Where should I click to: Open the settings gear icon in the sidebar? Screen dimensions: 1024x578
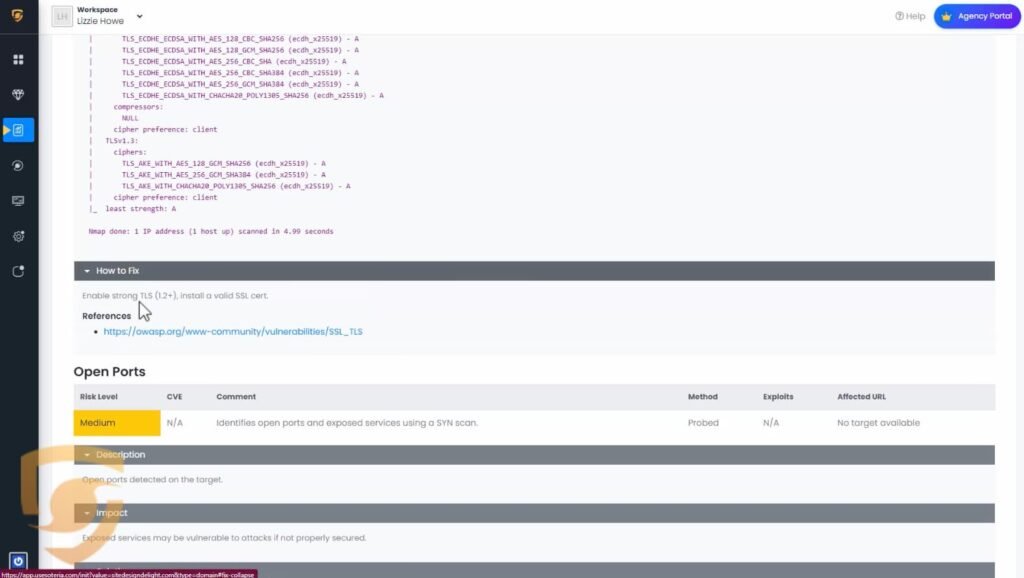pos(18,236)
